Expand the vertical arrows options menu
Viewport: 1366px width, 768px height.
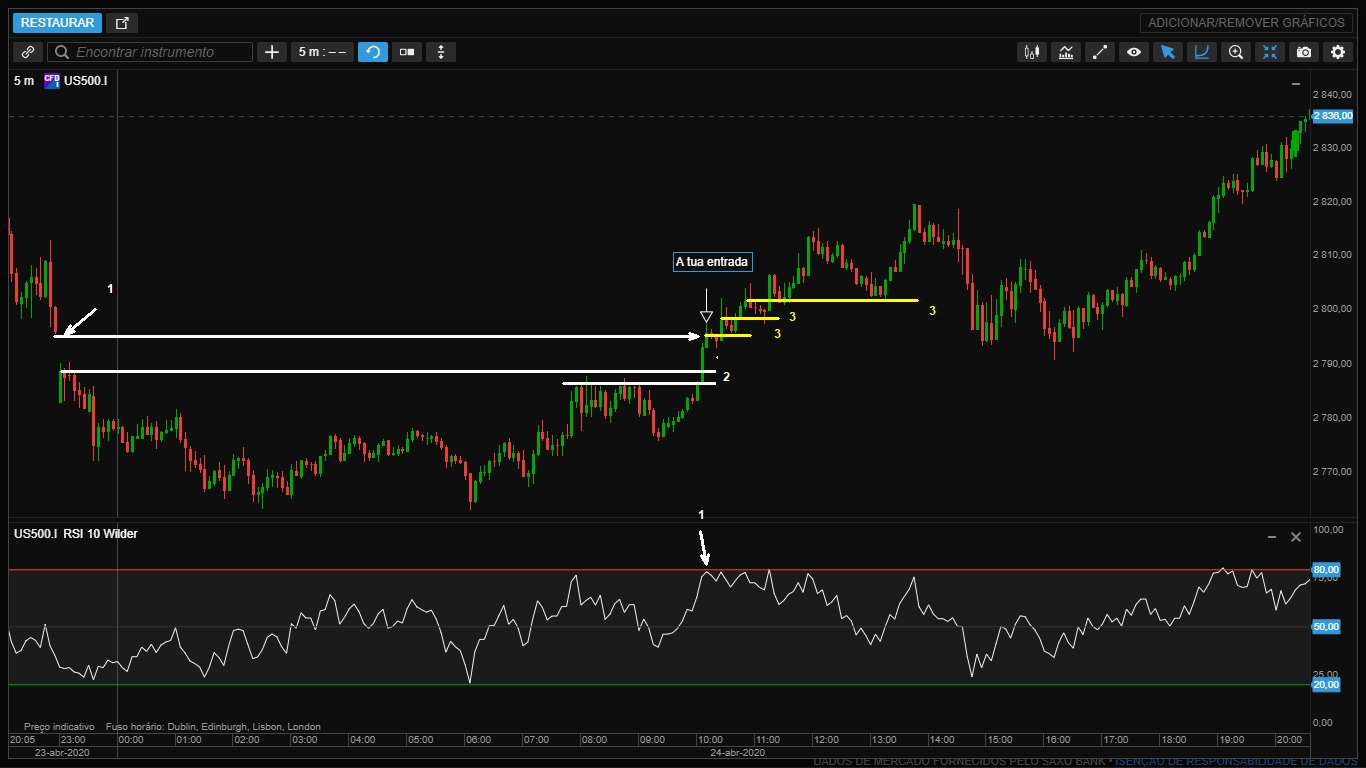(441, 52)
